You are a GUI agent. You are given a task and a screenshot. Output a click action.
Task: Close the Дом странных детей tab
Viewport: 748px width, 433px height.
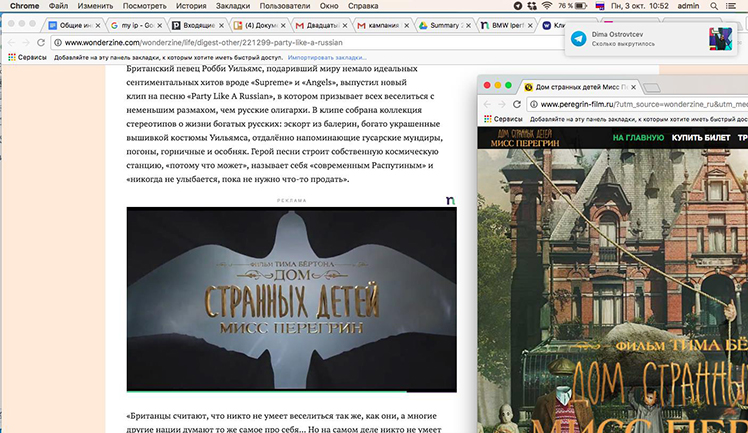(x=634, y=87)
